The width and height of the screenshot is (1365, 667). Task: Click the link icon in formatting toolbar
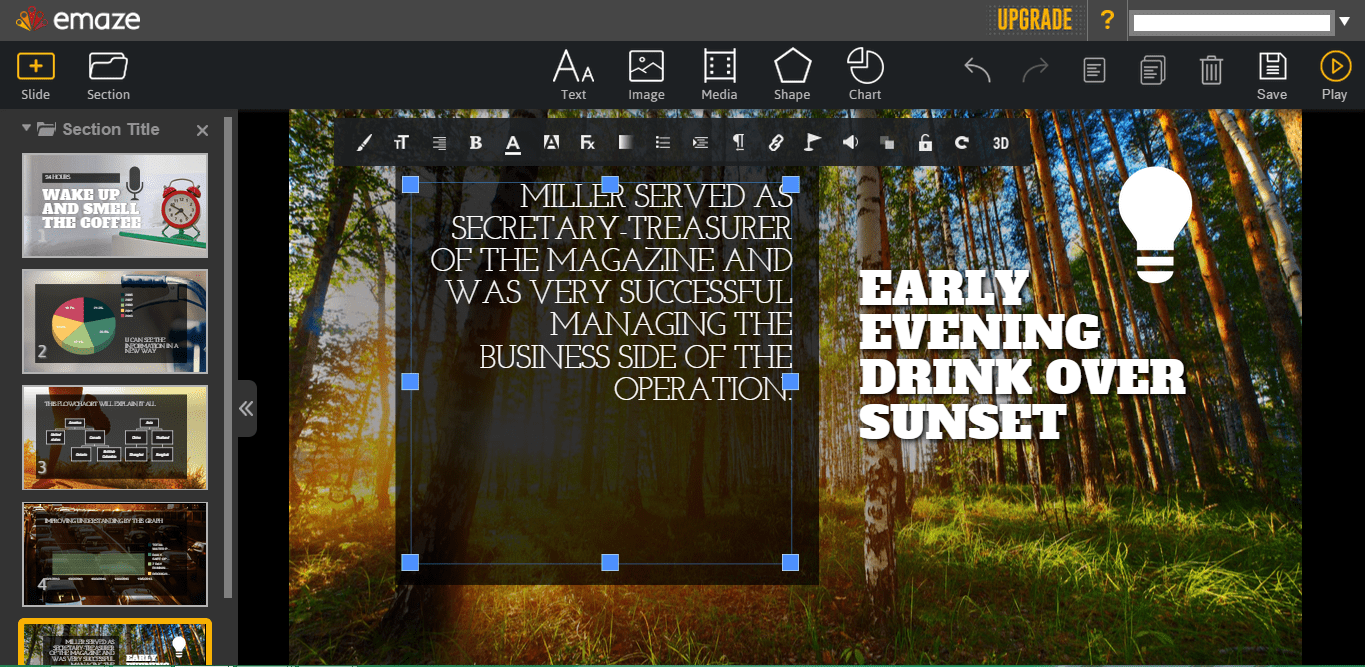pos(776,142)
